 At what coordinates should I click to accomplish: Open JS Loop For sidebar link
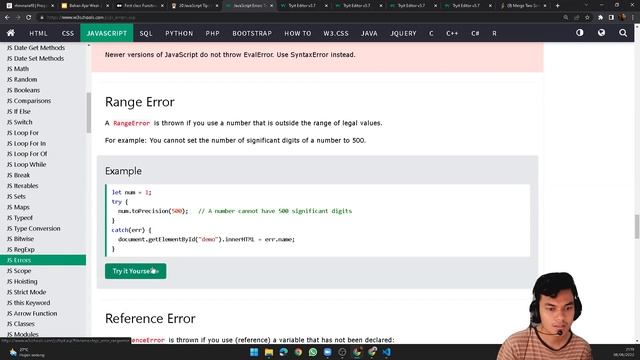(23, 133)
